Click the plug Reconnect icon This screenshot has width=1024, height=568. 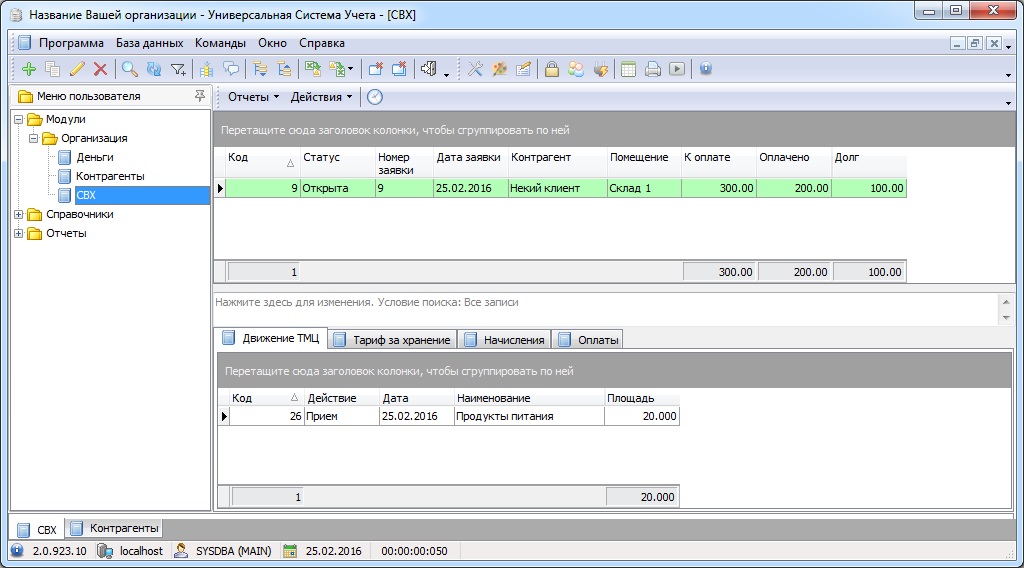point(600,69)
